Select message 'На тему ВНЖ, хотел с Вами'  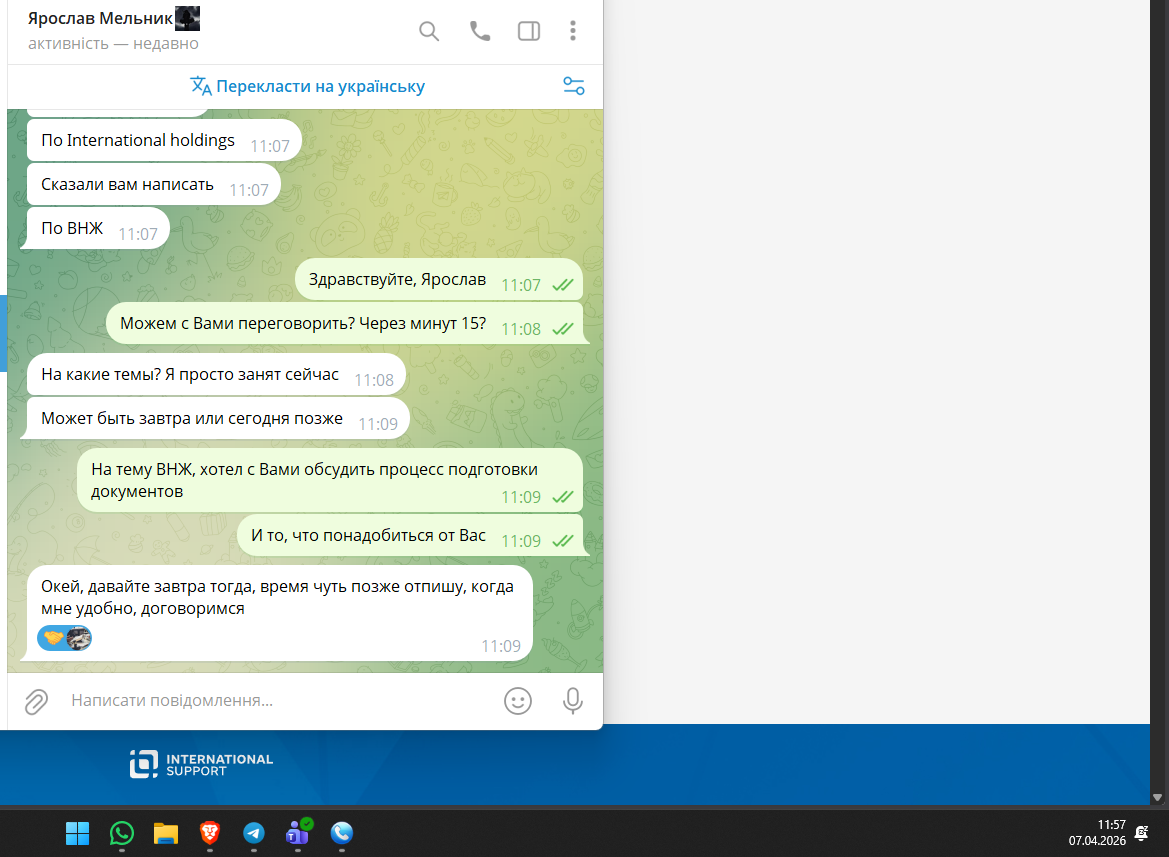[x=330, y=481]
